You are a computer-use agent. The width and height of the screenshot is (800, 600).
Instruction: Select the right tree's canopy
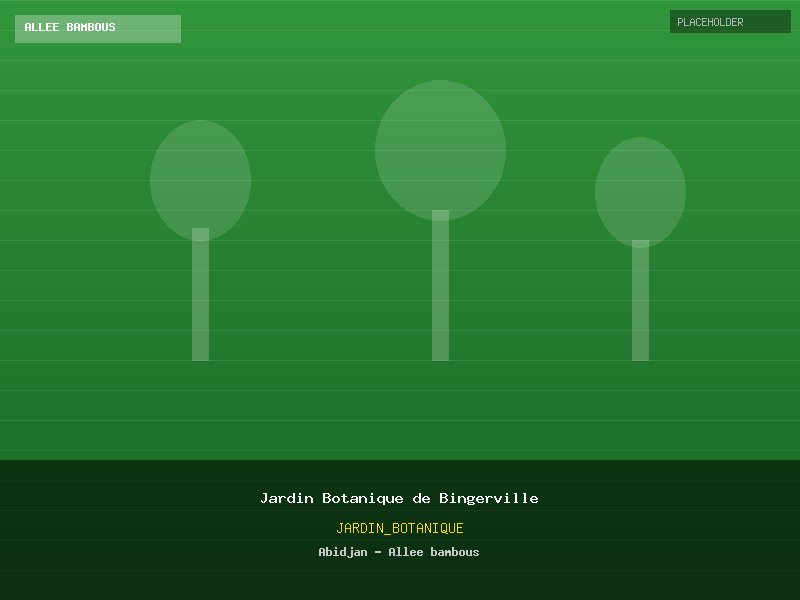tap(640, 188)
